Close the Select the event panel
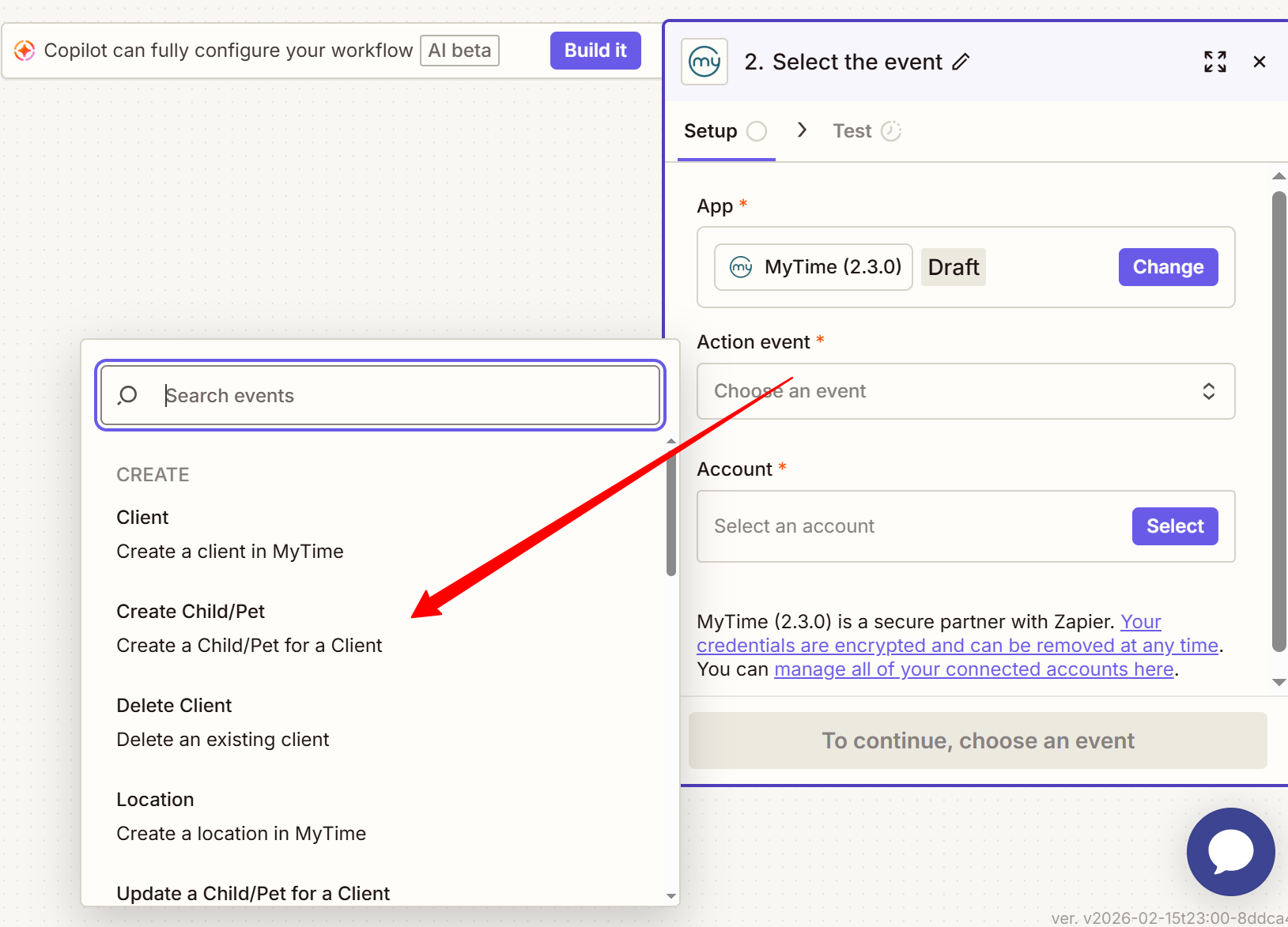Screen dimensions: 1288x927 [1260, 62]
